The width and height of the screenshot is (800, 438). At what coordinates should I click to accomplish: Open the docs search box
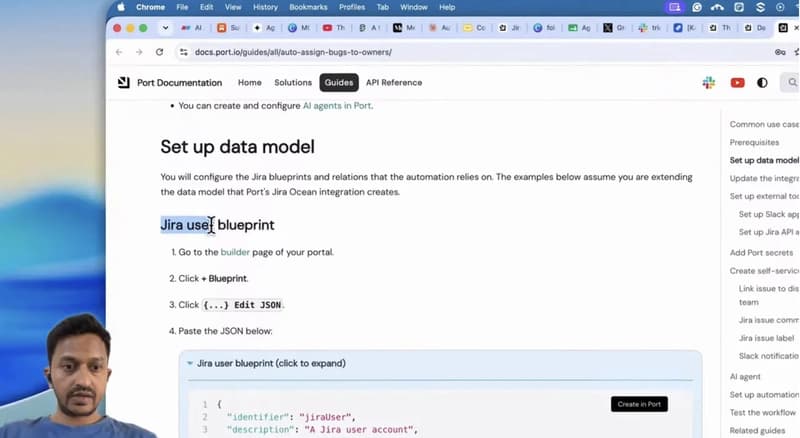(790, 83)
